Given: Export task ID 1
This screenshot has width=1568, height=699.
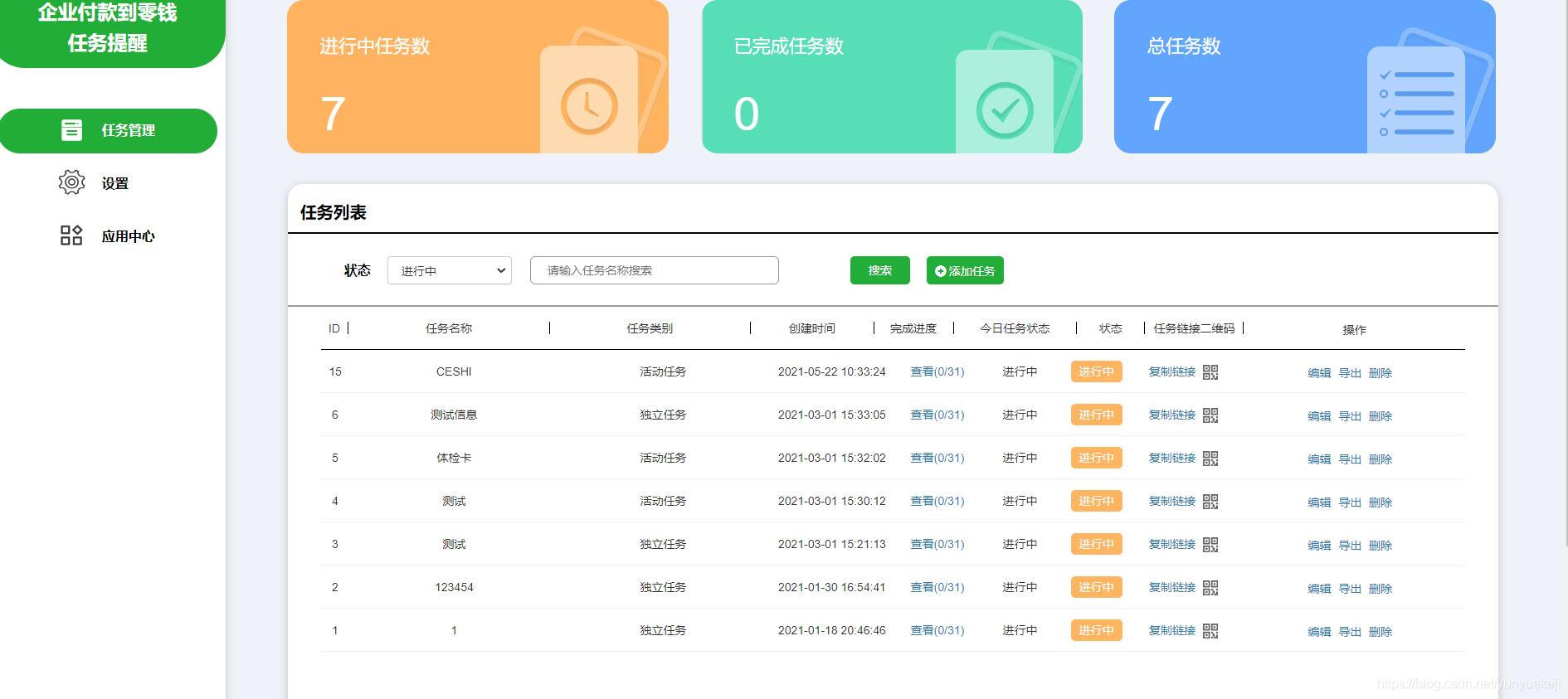Looking at the screenshot, I should [1350, 632].
